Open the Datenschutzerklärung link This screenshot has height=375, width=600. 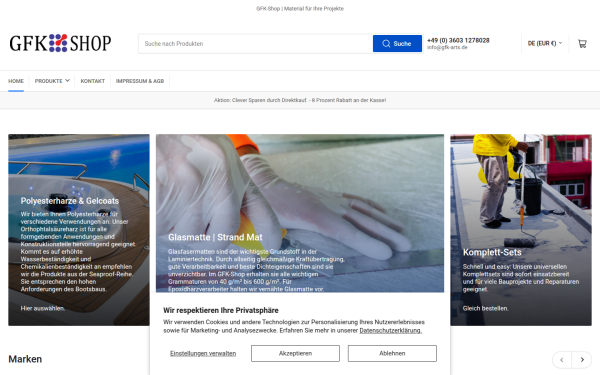(x=391, y=330)
